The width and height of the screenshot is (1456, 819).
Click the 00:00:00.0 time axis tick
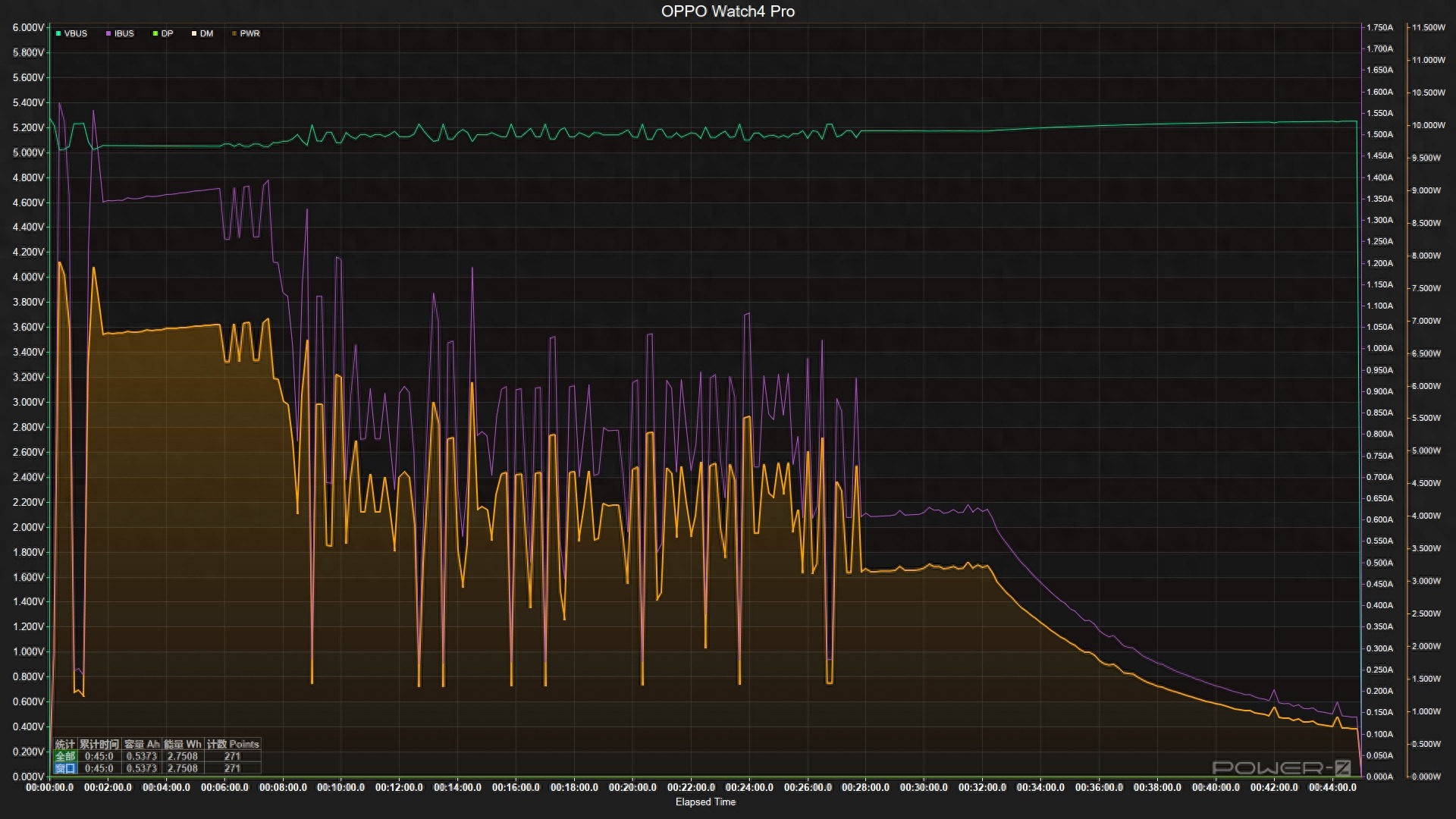coord(50,787)
